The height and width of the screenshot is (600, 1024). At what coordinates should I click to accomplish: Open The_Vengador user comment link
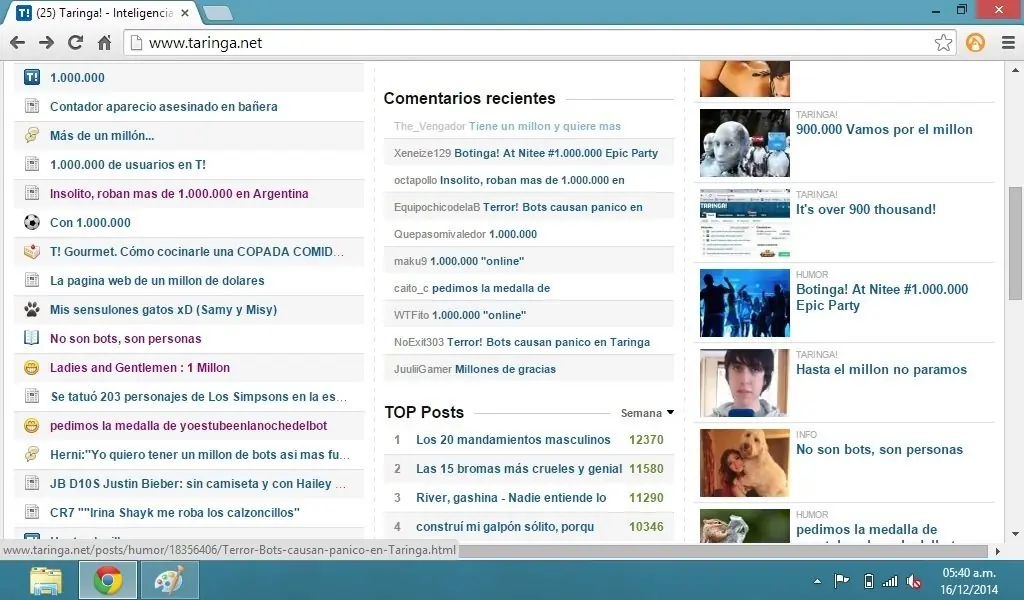tap(430, 126)
